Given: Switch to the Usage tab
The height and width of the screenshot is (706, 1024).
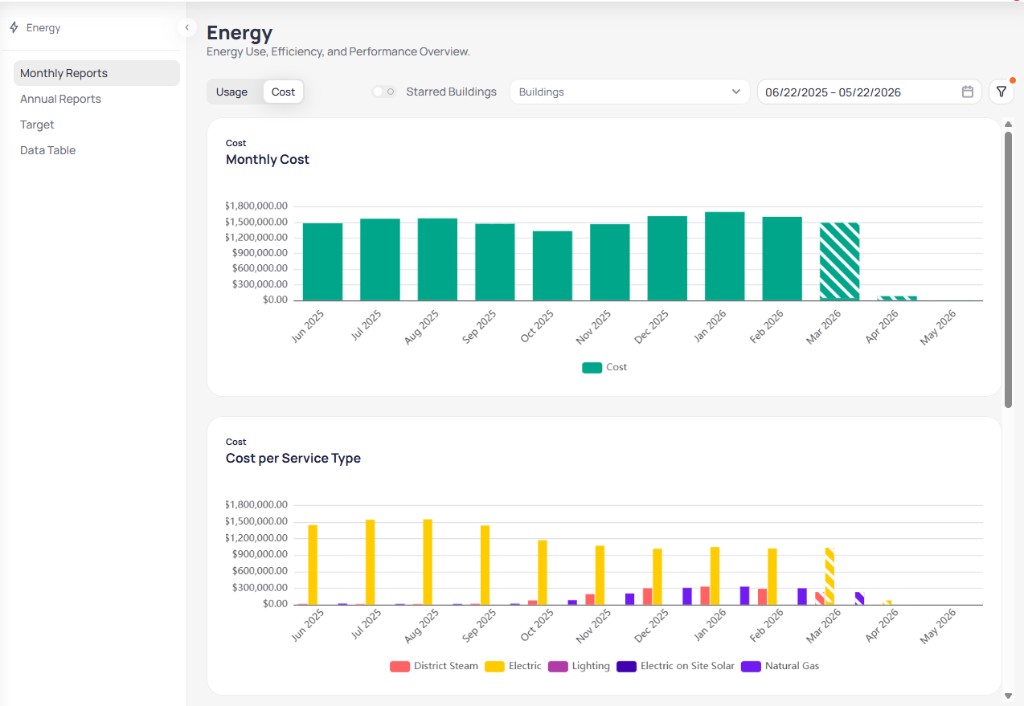Looking at the screenshot, I should 232,92.
